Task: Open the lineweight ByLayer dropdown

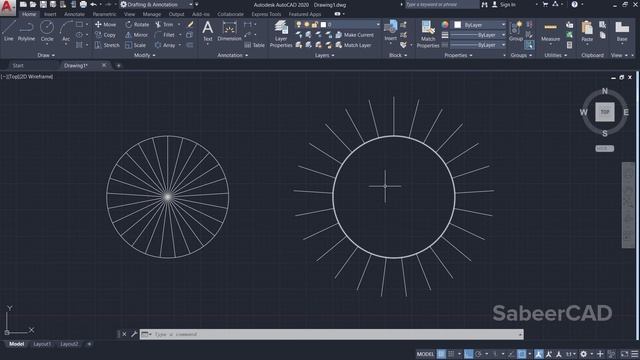Action: [x=478, y=35]
